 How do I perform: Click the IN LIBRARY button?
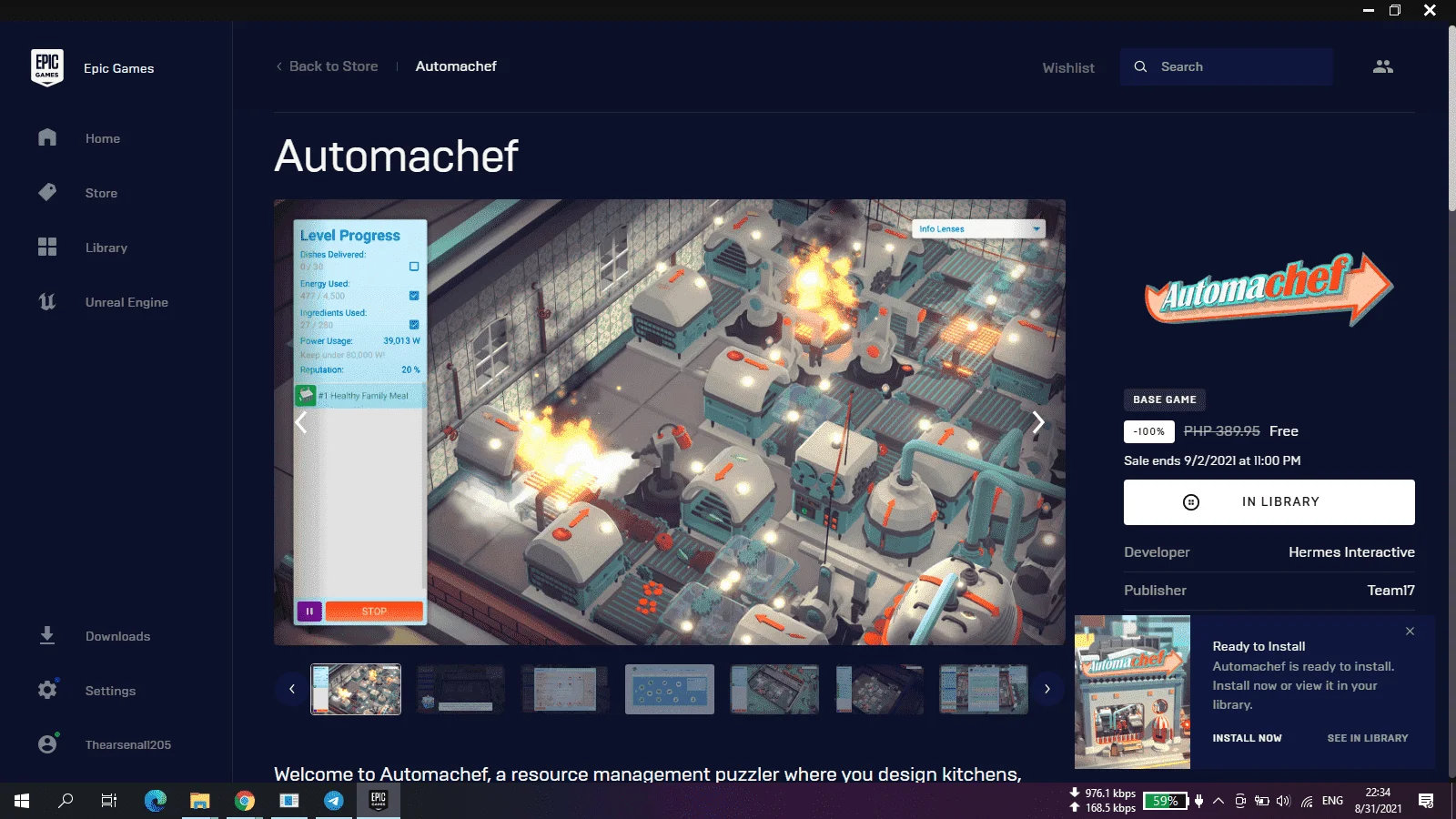(x=1269, y=502)
